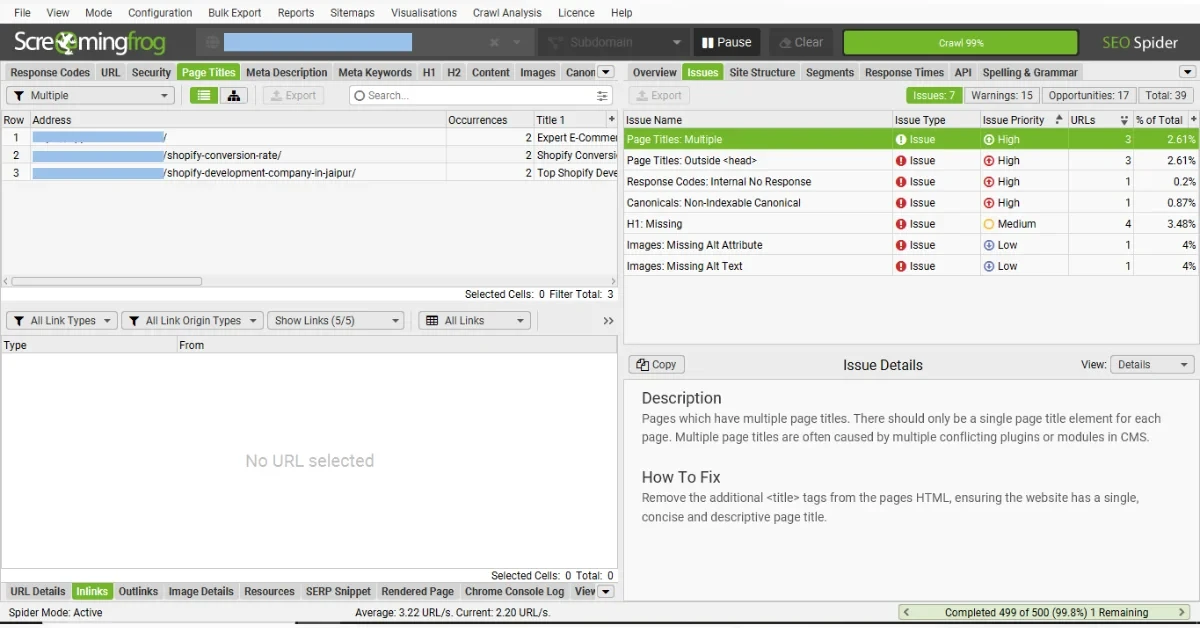Select Images: Missing Alt Text issue
1200x628 pixels.
point(911,266)
